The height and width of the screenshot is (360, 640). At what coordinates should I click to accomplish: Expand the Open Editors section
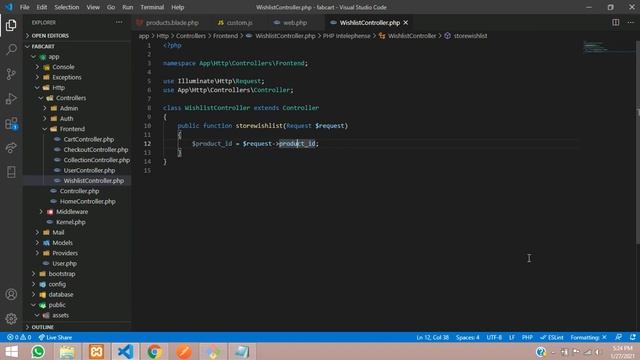[50, 36]
